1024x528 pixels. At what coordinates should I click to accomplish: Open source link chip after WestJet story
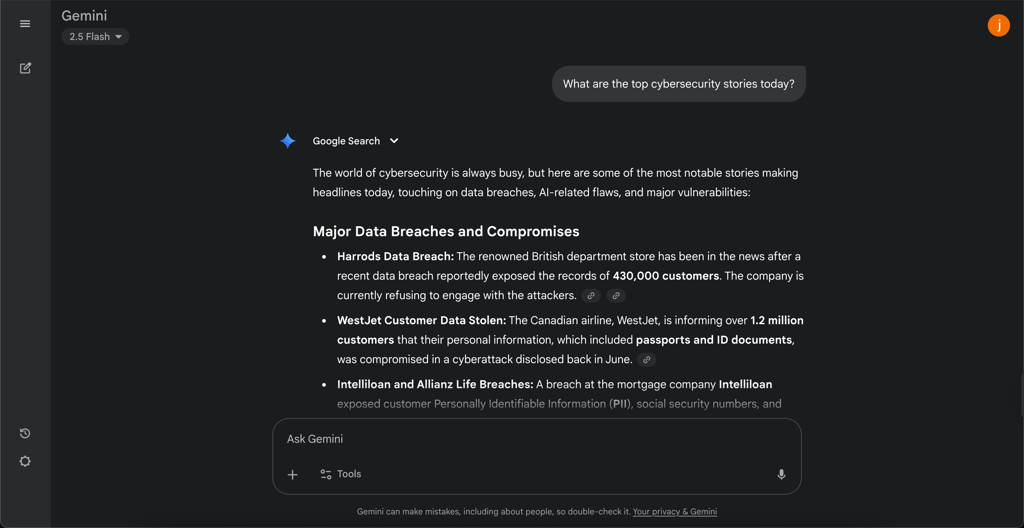click(647, 360)
